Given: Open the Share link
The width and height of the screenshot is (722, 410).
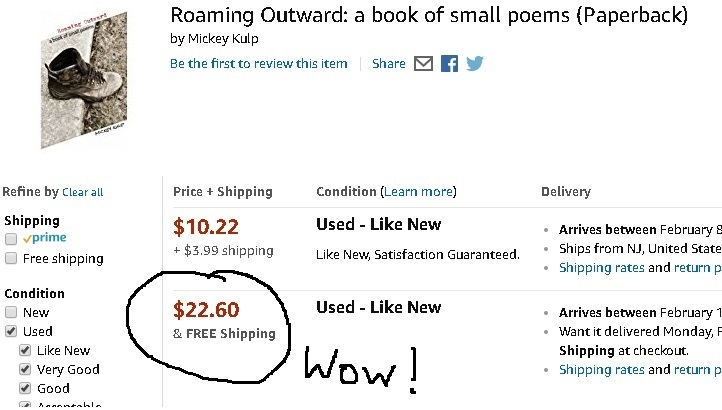Looking at the screenshot, I should [388, 63].
